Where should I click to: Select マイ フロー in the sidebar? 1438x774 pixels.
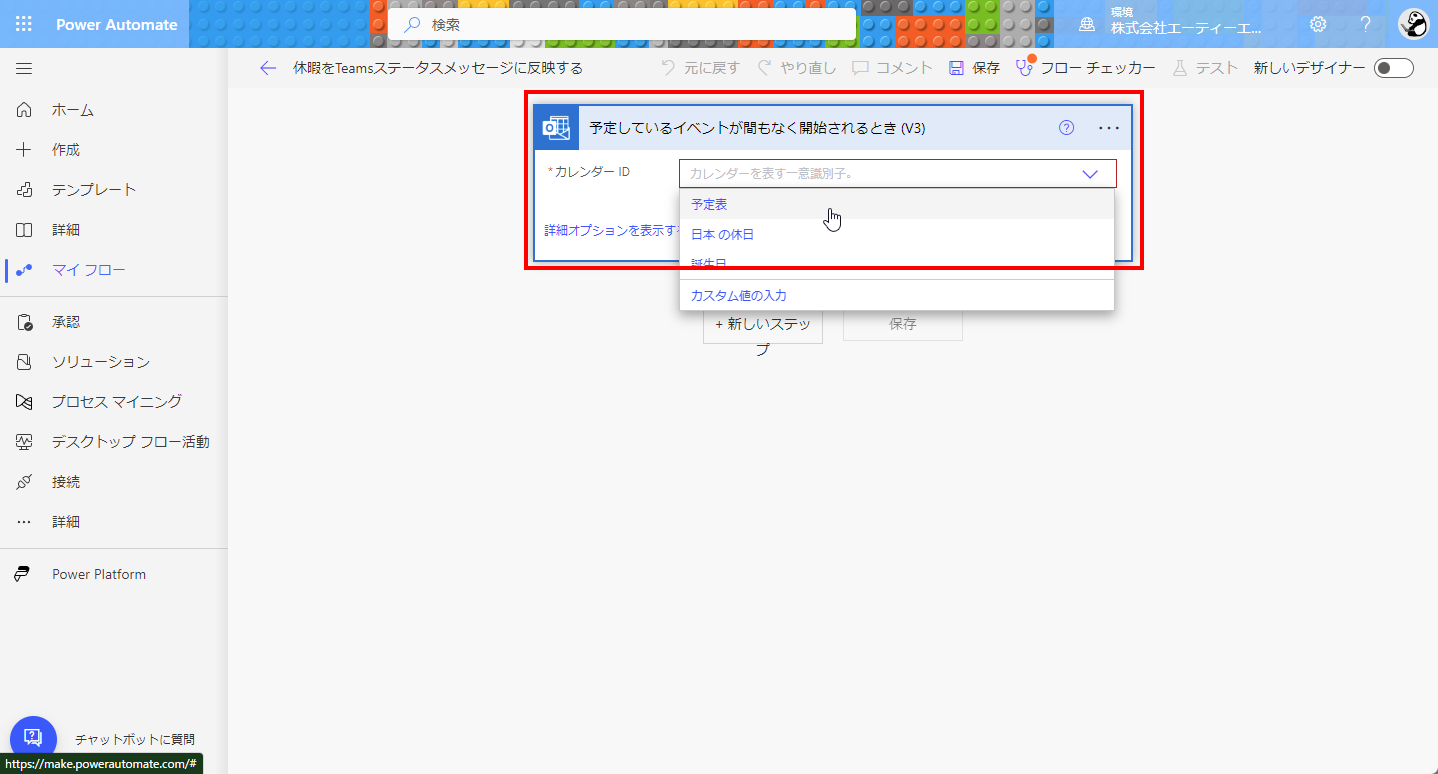89,270
